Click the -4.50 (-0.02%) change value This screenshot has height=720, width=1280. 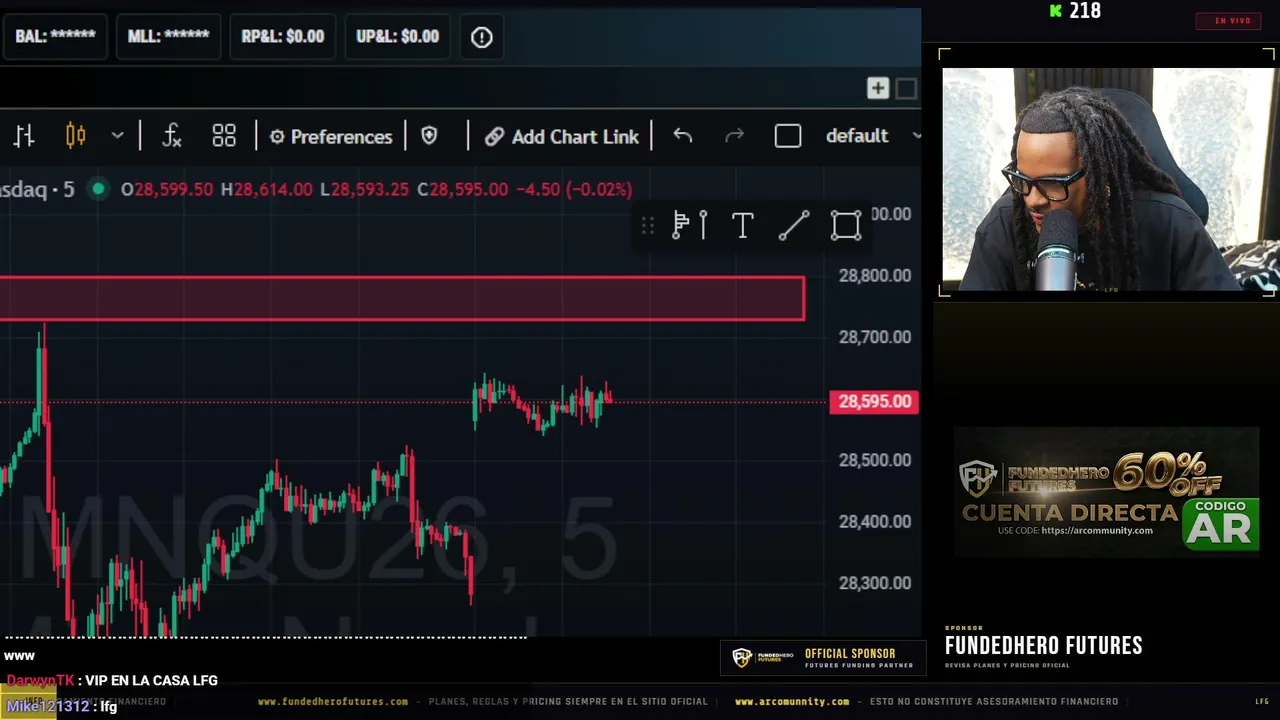pyautogui.click(x=574, y=189)
